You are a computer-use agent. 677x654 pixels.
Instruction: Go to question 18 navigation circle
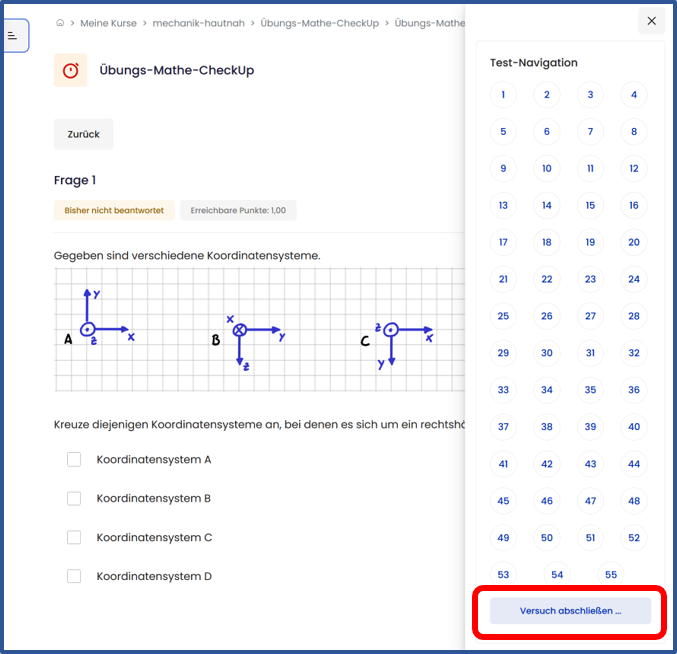547,242
